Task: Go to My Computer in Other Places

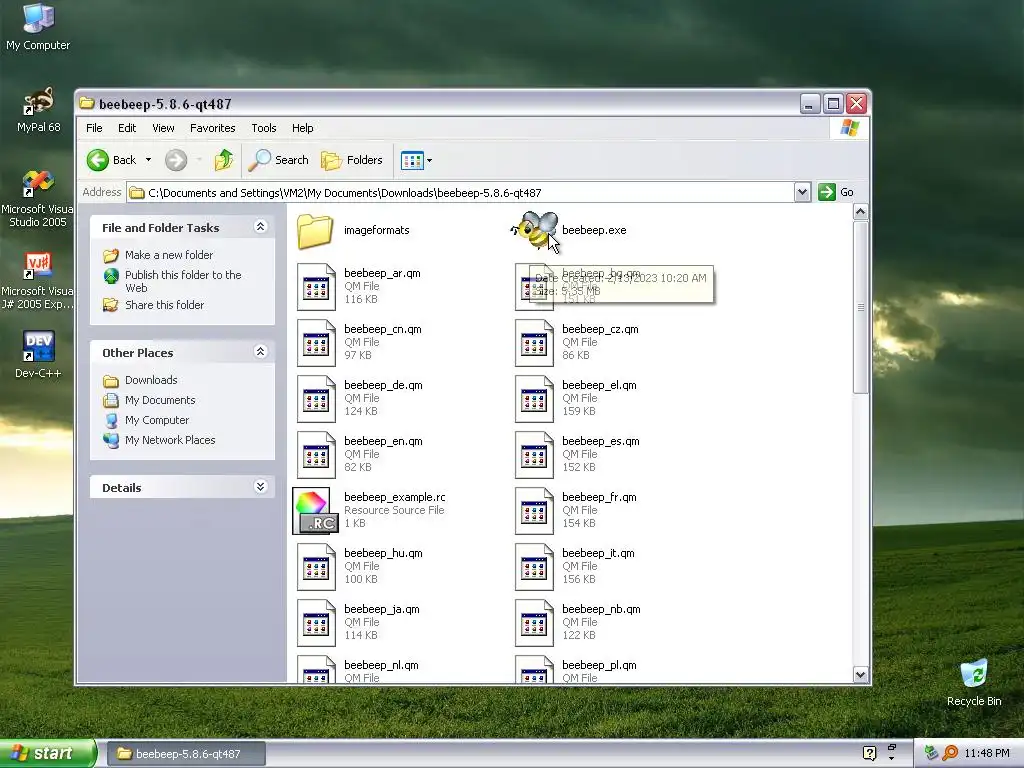Action: (x=157, y=420)
